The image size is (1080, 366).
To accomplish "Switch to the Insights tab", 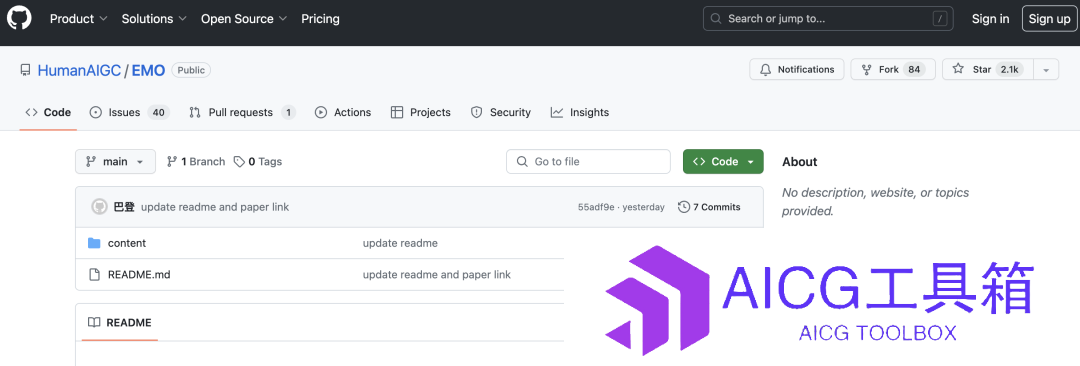I will (x=580, y=112).
